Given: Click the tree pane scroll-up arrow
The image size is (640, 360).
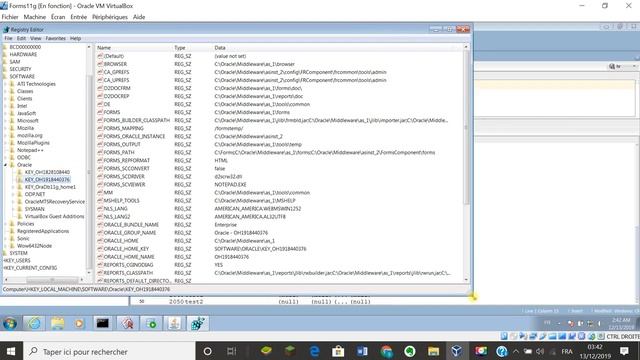Looking at the screenshot, I should [x=89, y=47].
